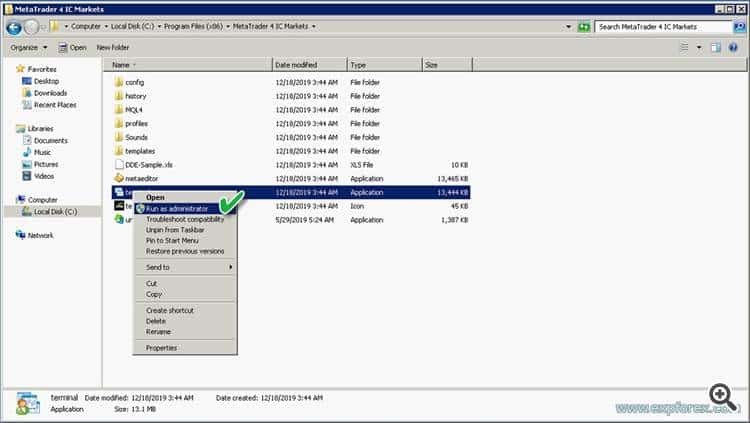The image size is (750, 423).
Task: Click Troubleshoot compatibility menu entry
Action: point(185,219)
